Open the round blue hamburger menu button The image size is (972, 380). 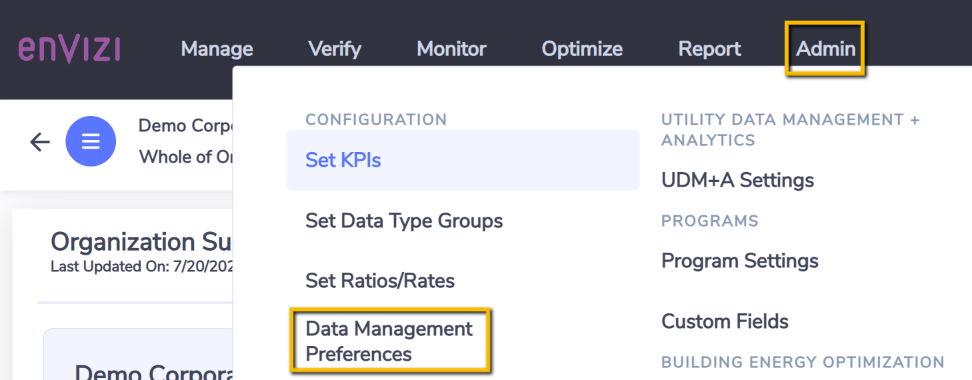point(91,141)
